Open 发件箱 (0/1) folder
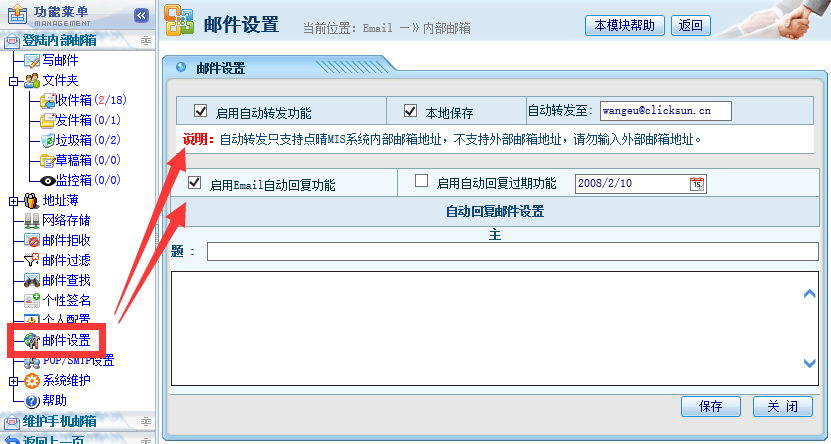Viewport: 831px width, 444px height. (89, 121)
